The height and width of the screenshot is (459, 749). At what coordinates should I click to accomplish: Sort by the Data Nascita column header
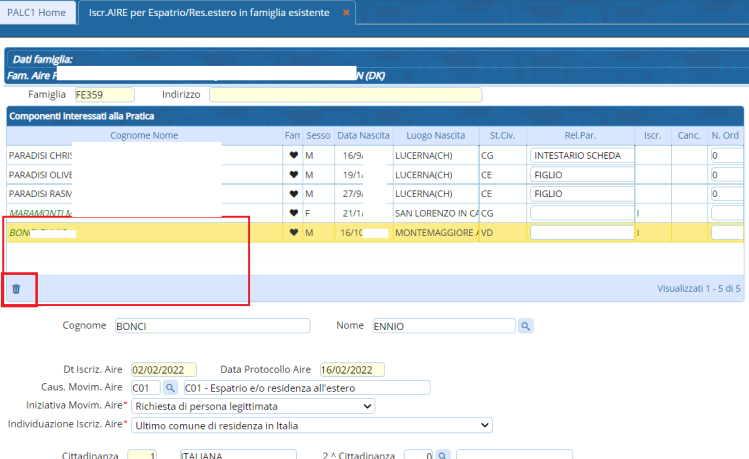pos(362,135)
